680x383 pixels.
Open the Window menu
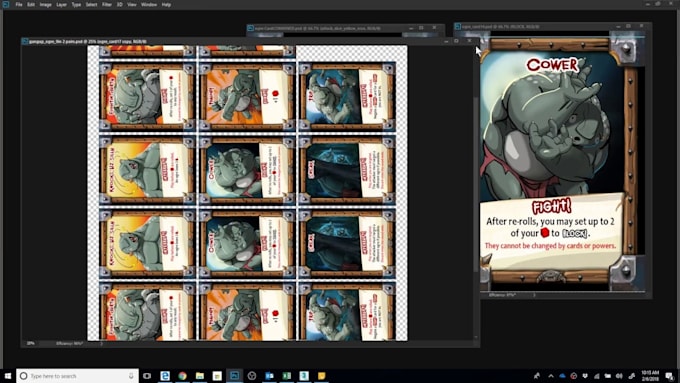point(149,4)
